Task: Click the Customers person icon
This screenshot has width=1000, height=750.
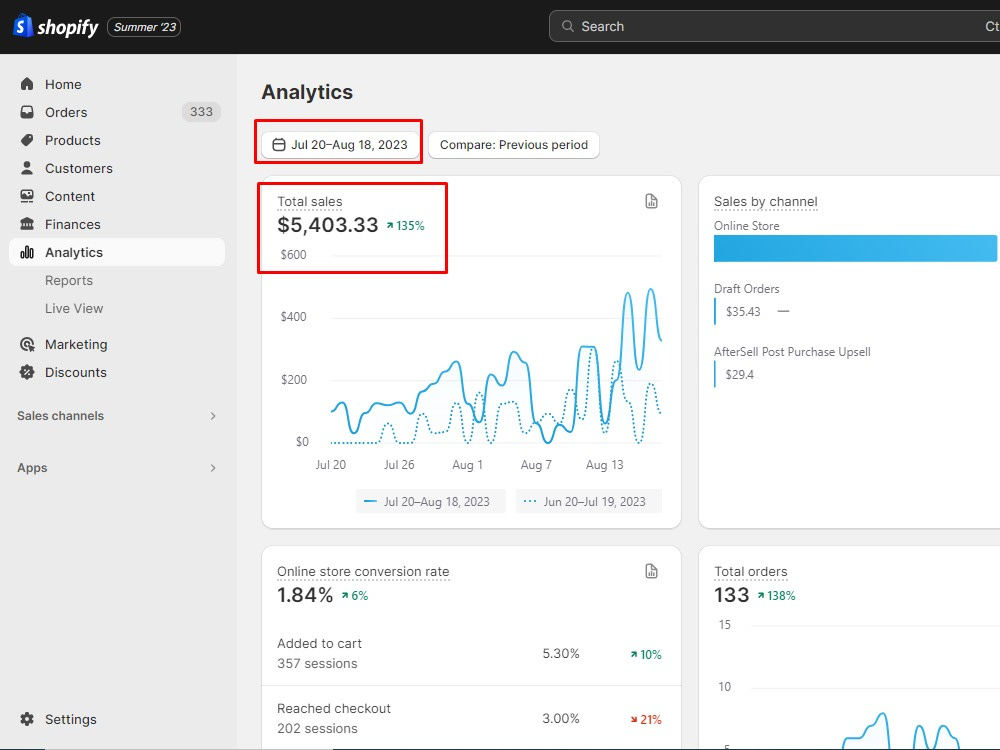Action: 27,168
